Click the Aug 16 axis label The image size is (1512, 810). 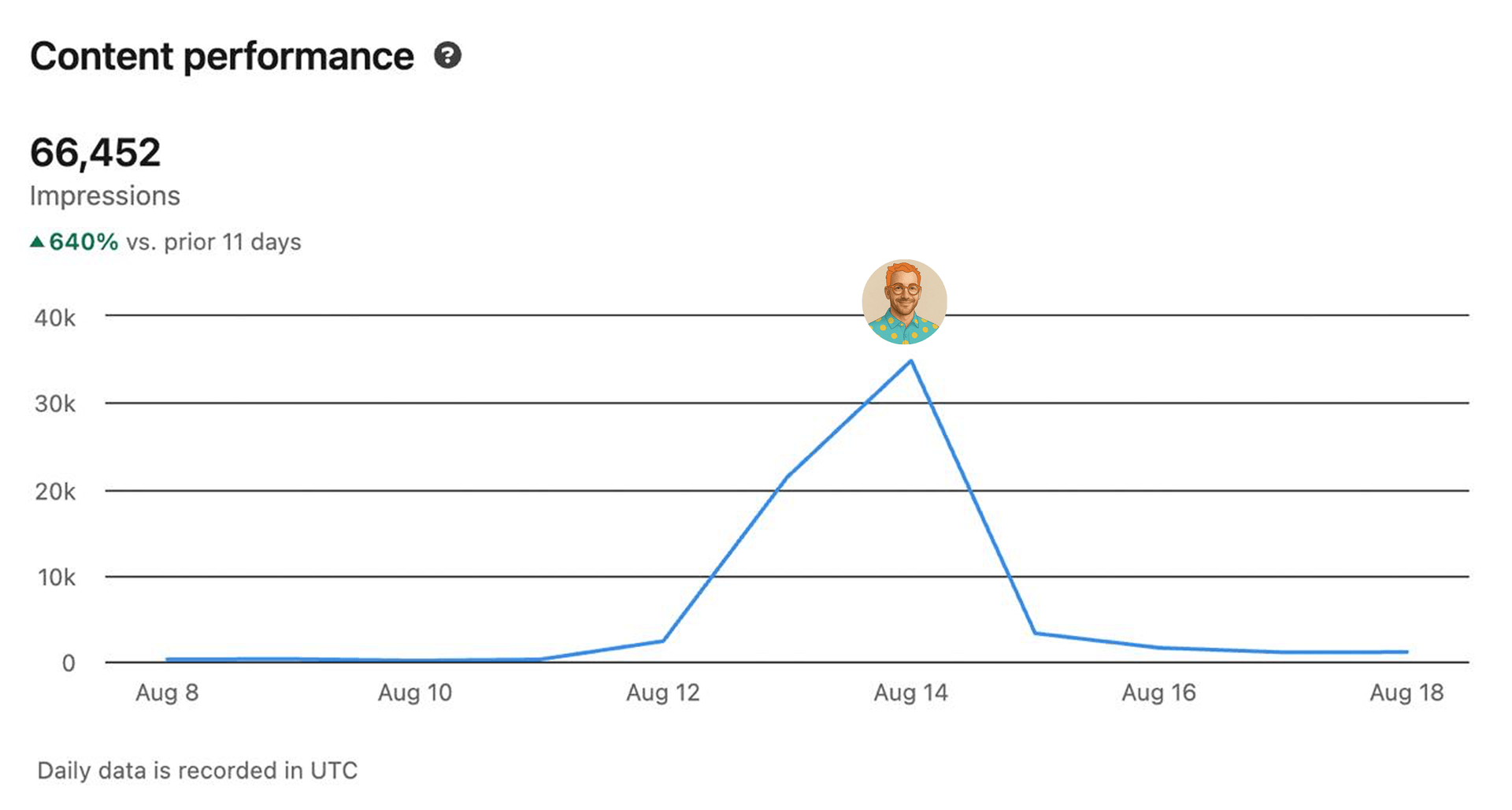point(1158,693)
